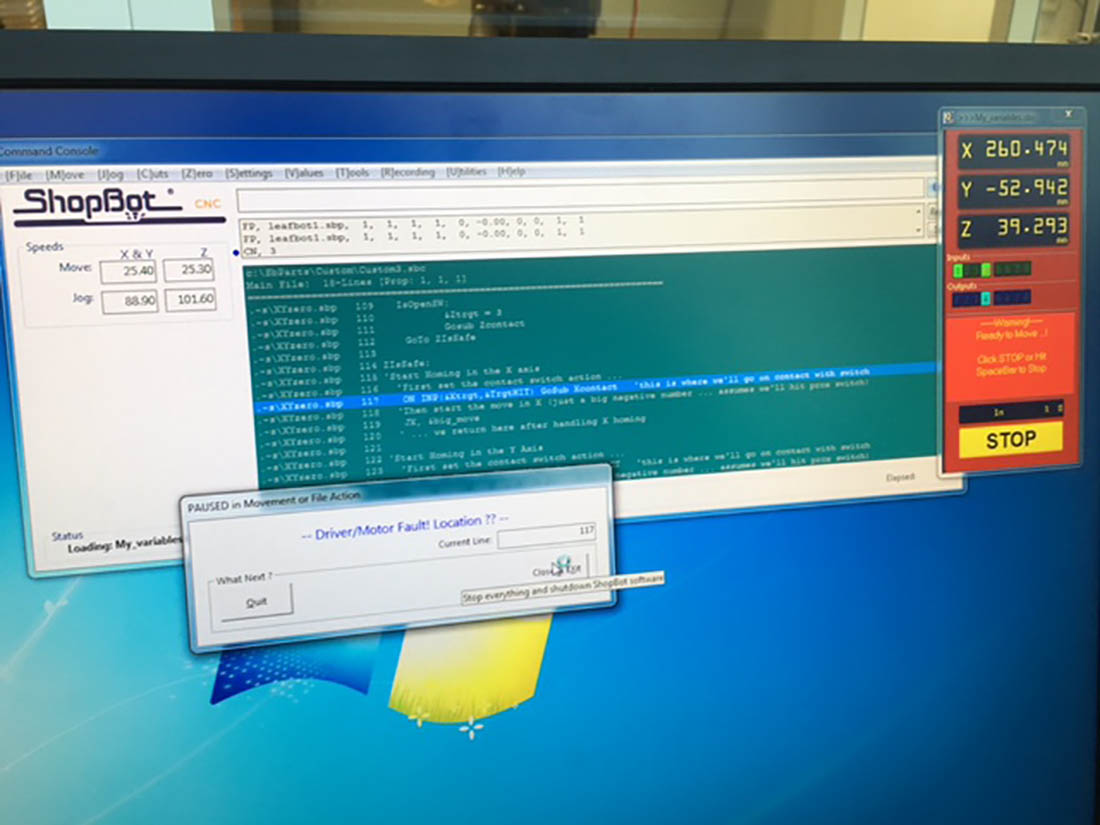Select highlighted code line 117

tap(596, 390)
